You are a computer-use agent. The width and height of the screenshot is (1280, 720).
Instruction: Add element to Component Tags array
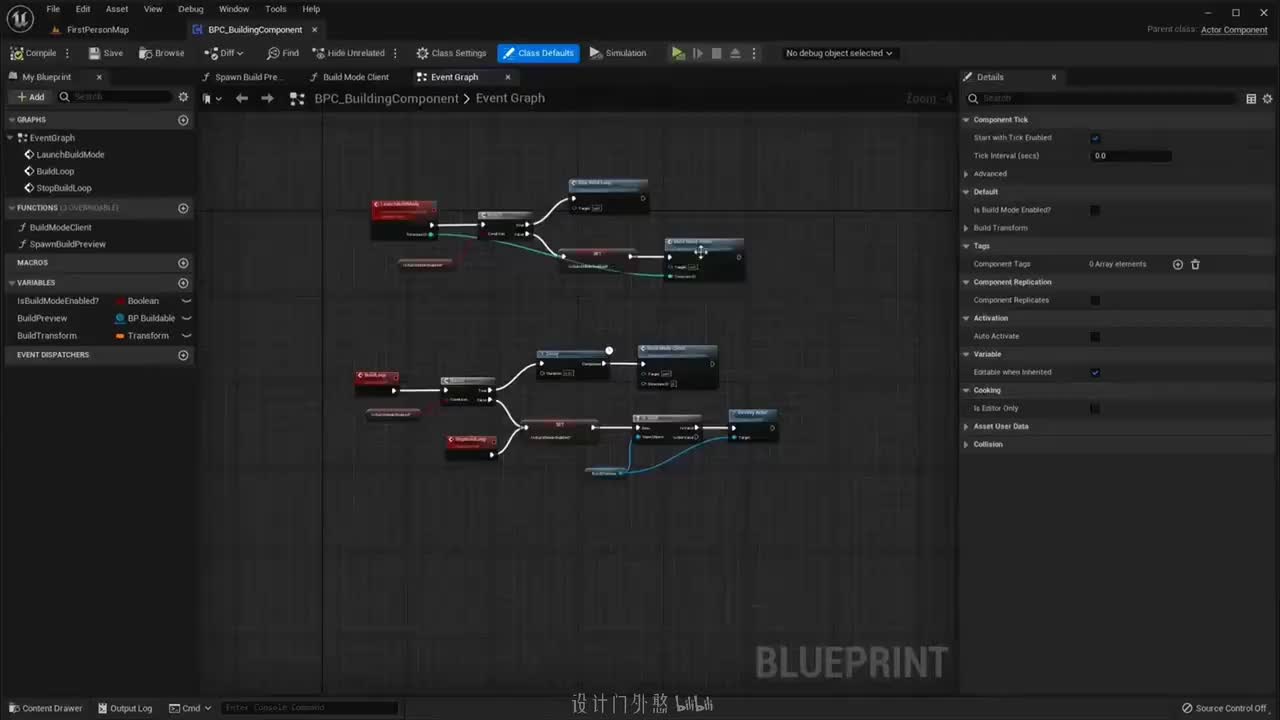(1178, 264)
